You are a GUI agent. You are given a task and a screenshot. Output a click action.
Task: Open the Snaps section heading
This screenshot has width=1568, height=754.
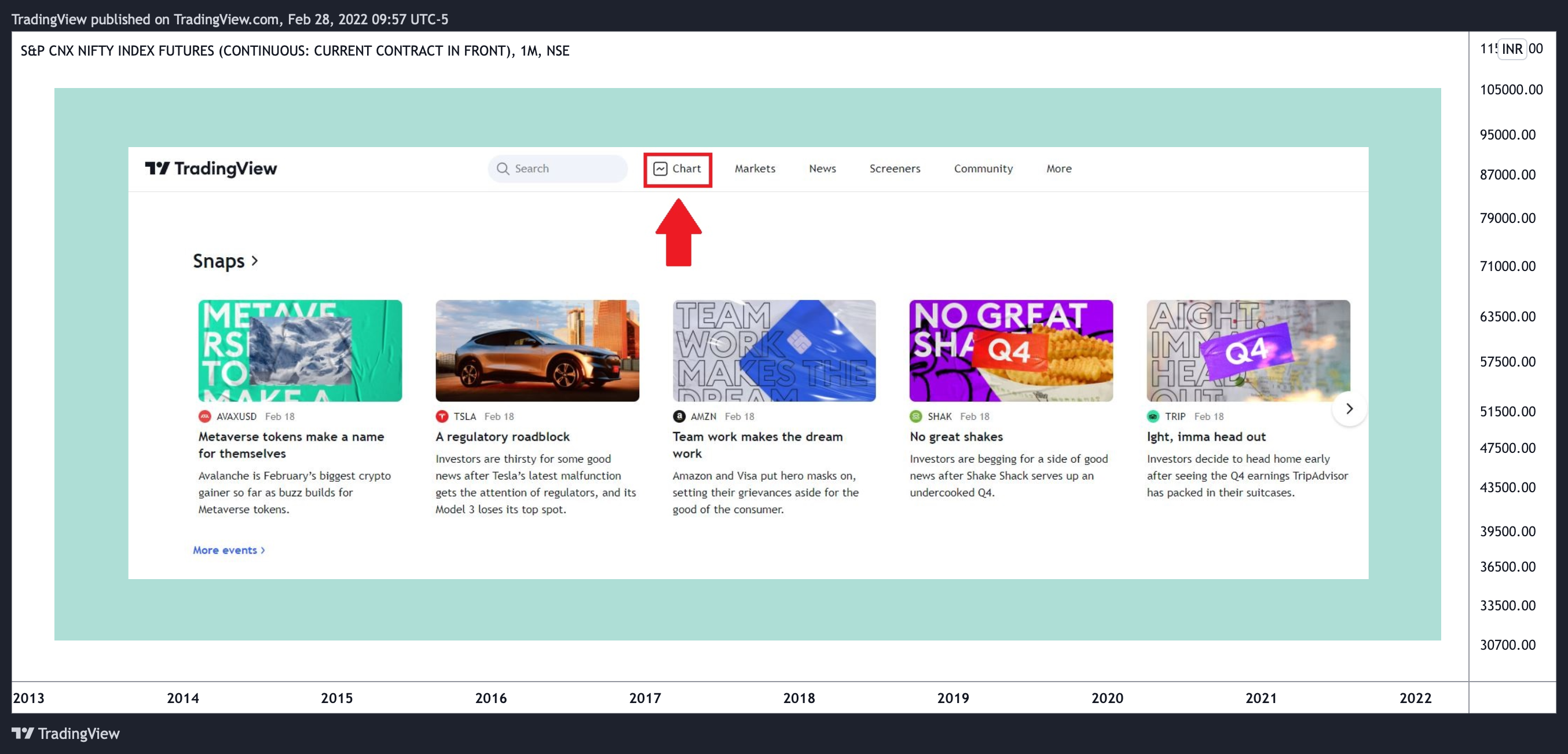coord(218,261)
